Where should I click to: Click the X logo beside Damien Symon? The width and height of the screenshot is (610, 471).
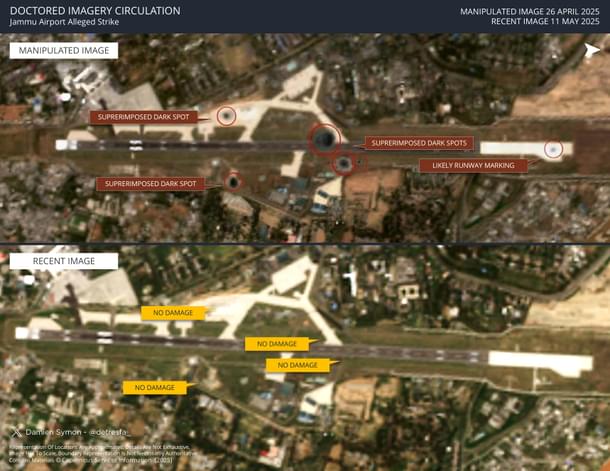point(15,431)
